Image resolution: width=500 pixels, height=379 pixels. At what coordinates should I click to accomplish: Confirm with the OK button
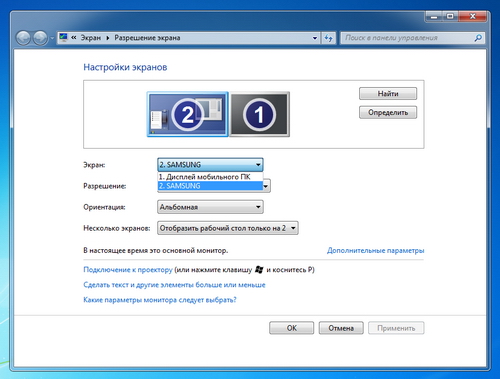(292, 328)
